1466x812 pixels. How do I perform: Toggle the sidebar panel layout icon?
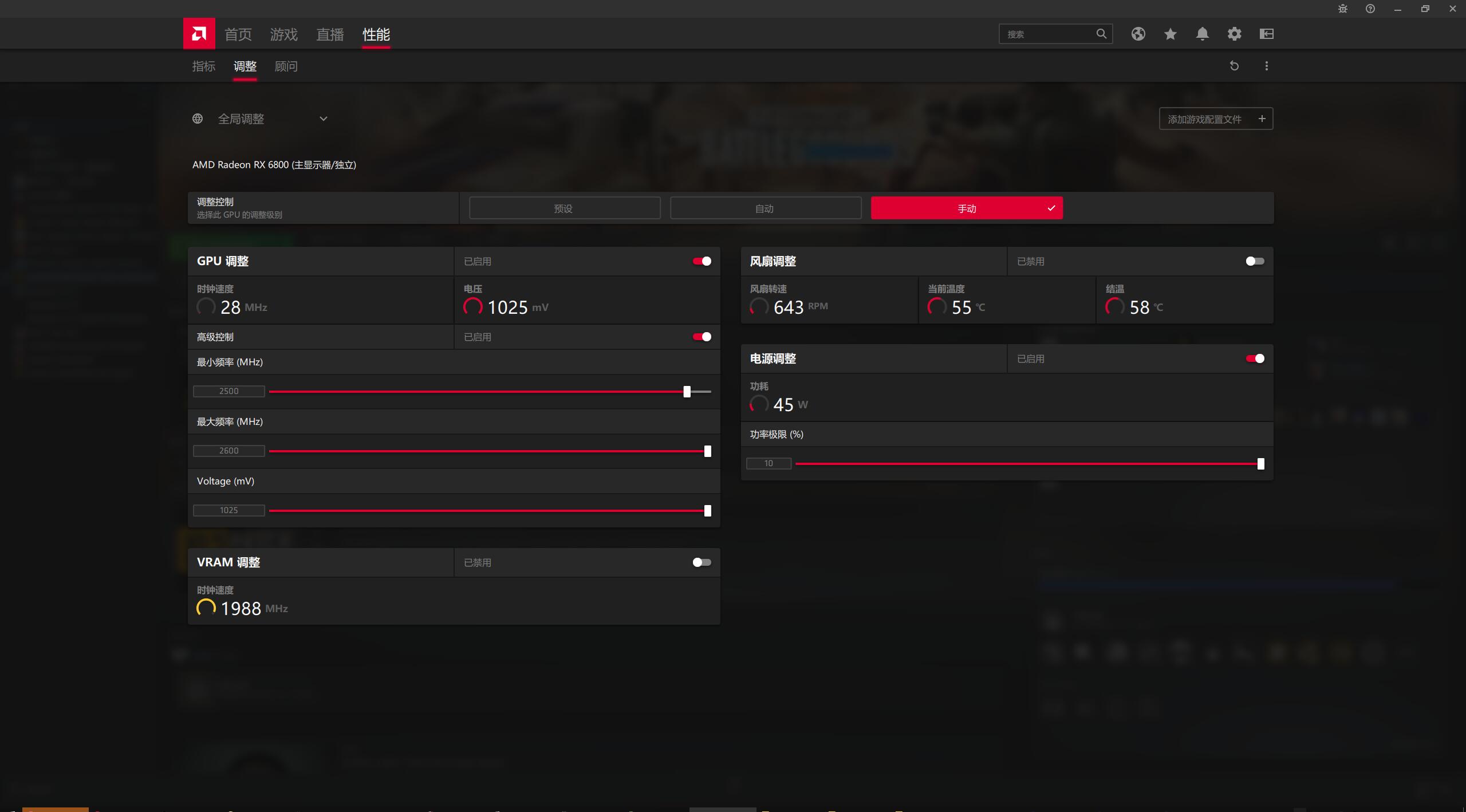(x=1266, y=34)
